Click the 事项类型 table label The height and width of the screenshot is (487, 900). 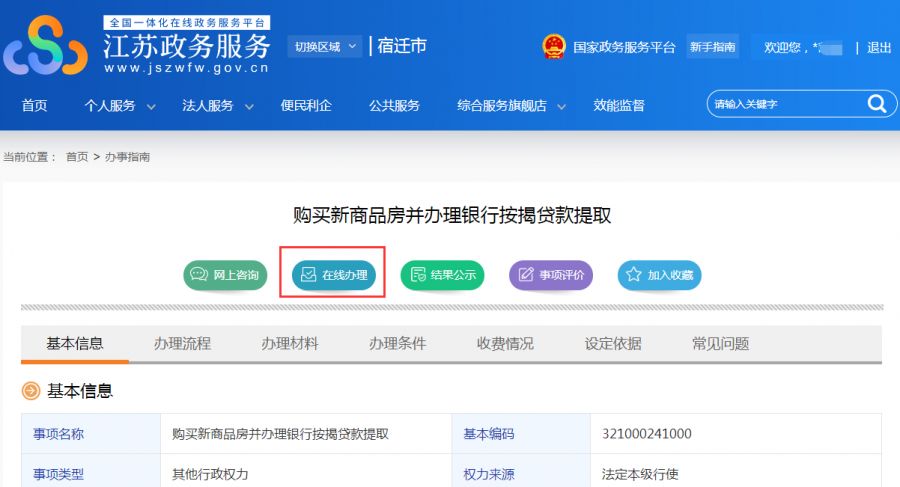tap(59, 474)
